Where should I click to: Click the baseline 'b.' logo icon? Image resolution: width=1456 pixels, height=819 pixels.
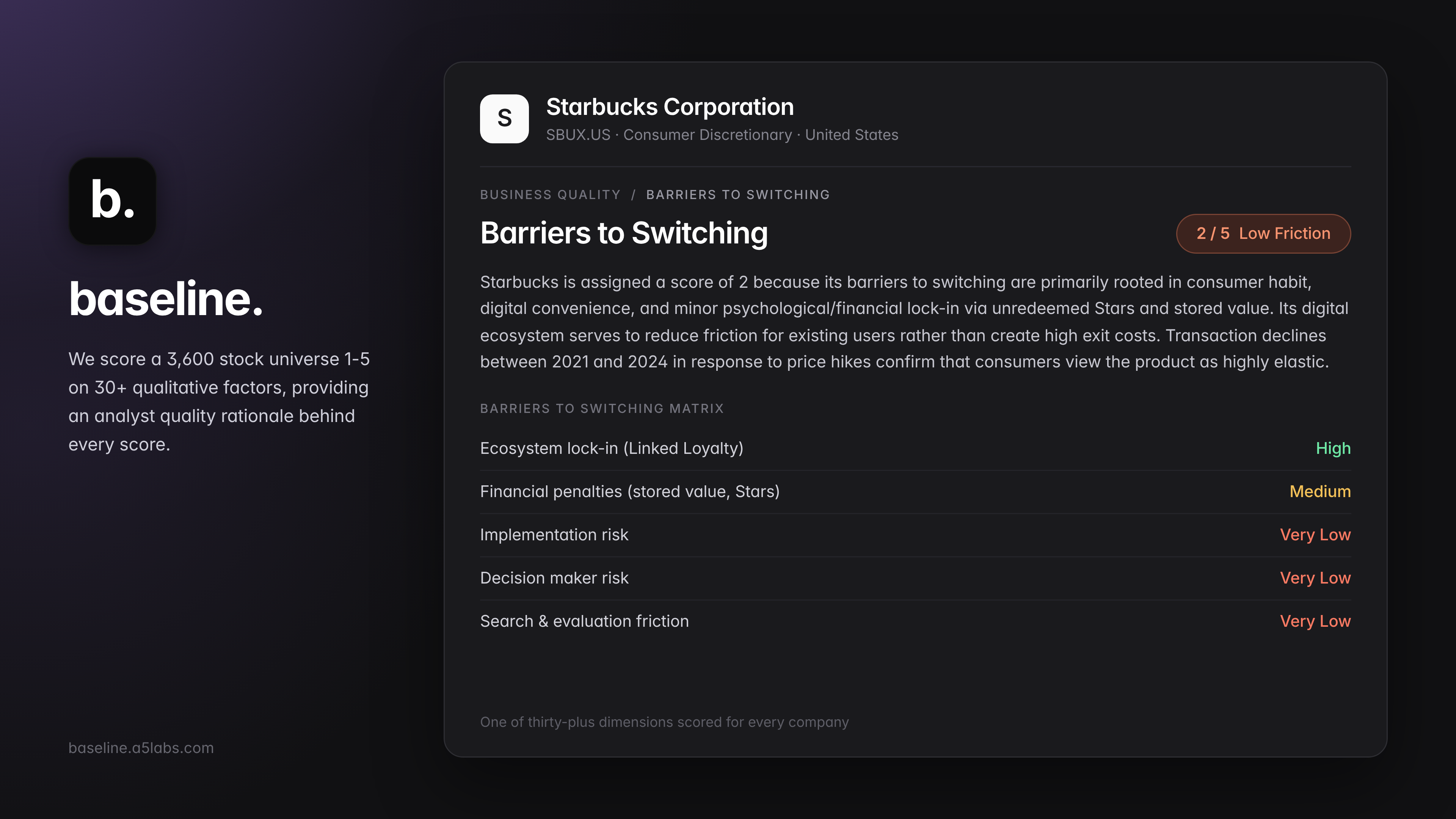pyautogui.click(x=113, y=201)
